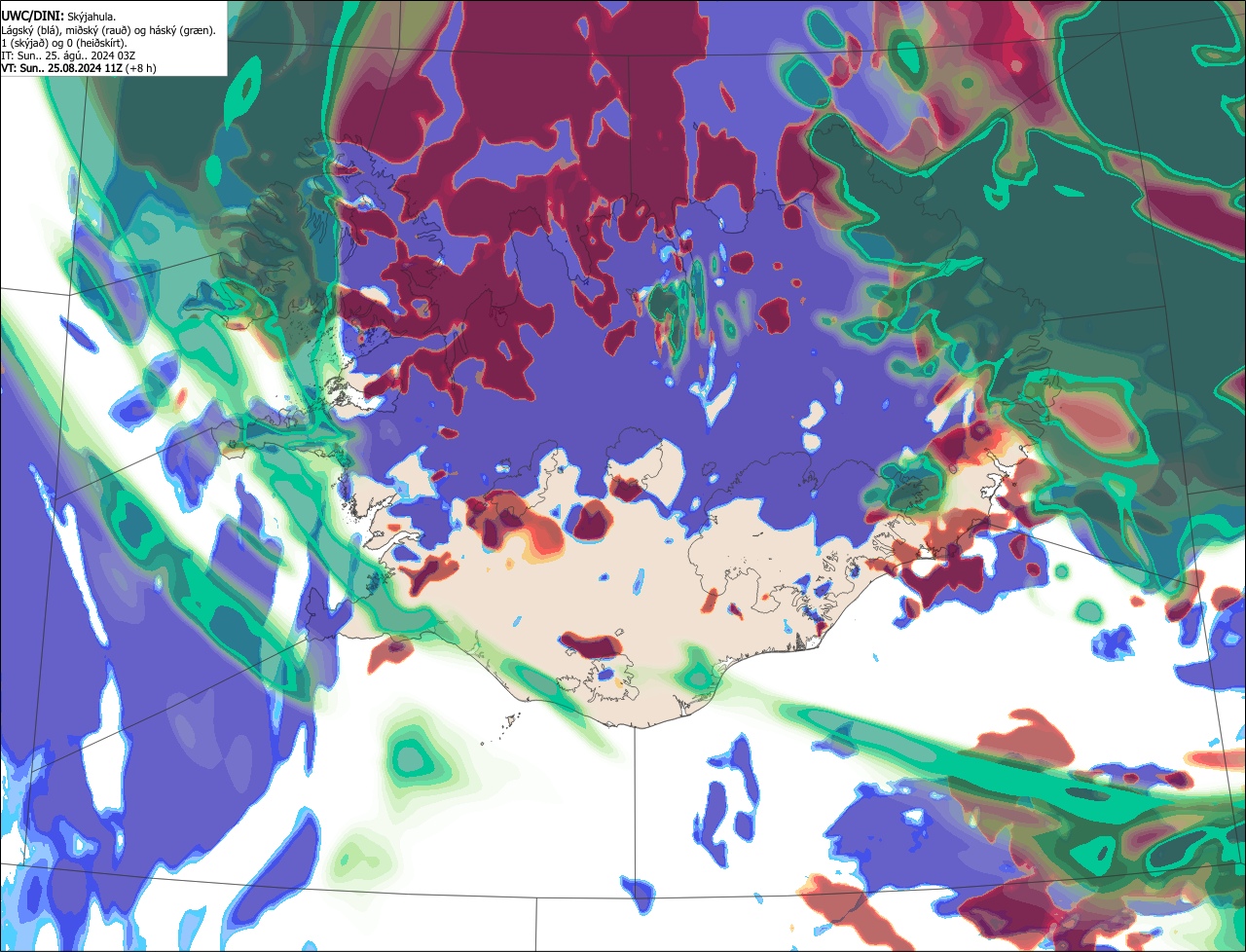Viewport: 1246px width, 952px height.
Task: Click the "UWC/DINI:" bold title text
Action: 32,16
